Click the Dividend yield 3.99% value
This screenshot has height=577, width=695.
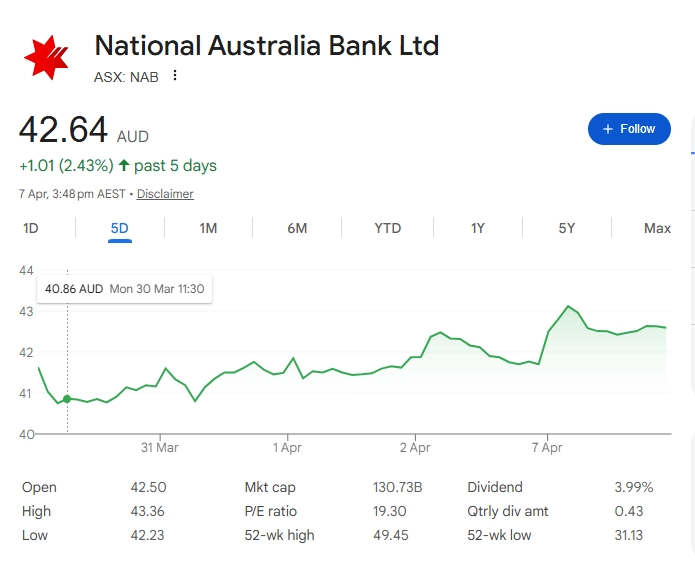(633, 487)
